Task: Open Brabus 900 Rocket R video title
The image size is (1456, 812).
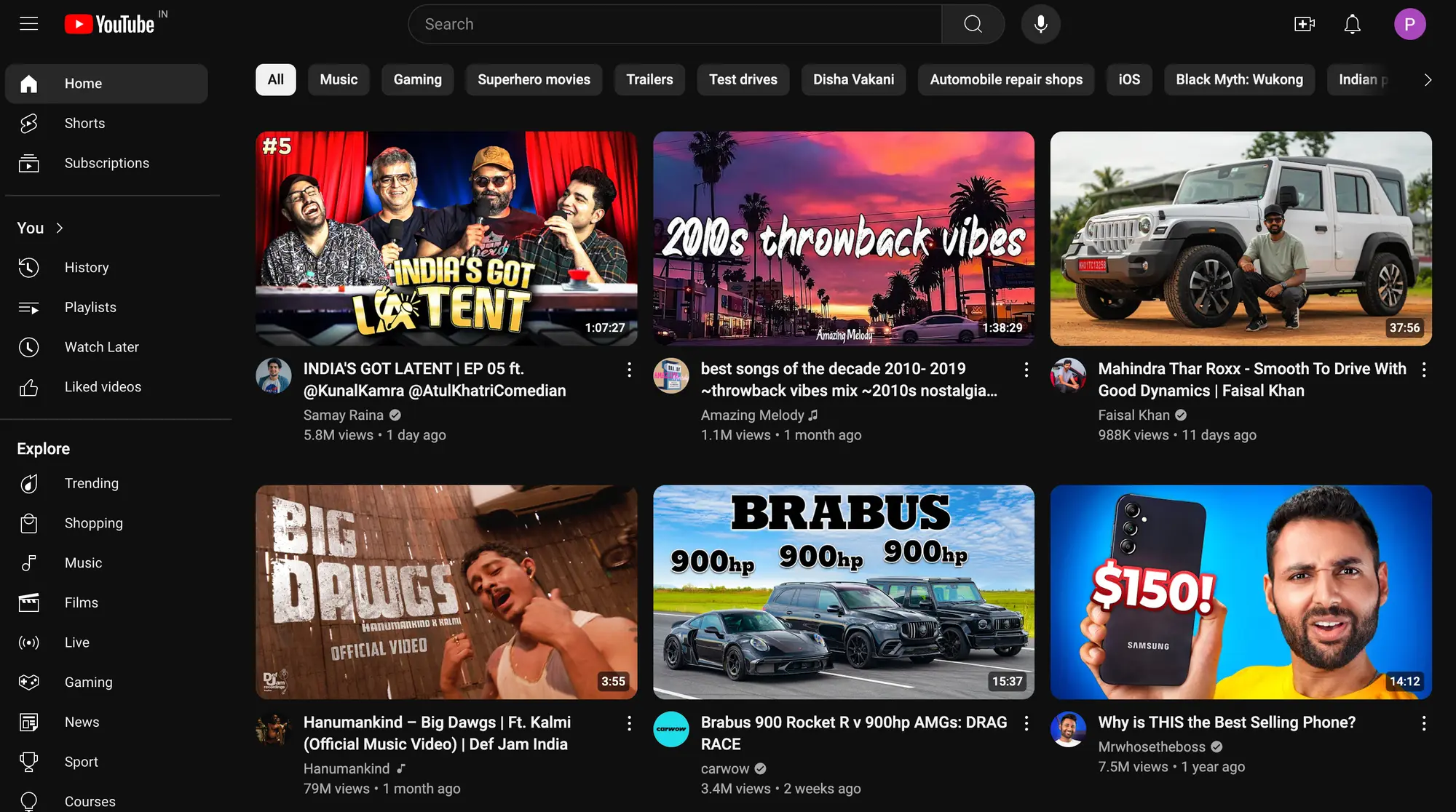Action: [x=854, y=733]
